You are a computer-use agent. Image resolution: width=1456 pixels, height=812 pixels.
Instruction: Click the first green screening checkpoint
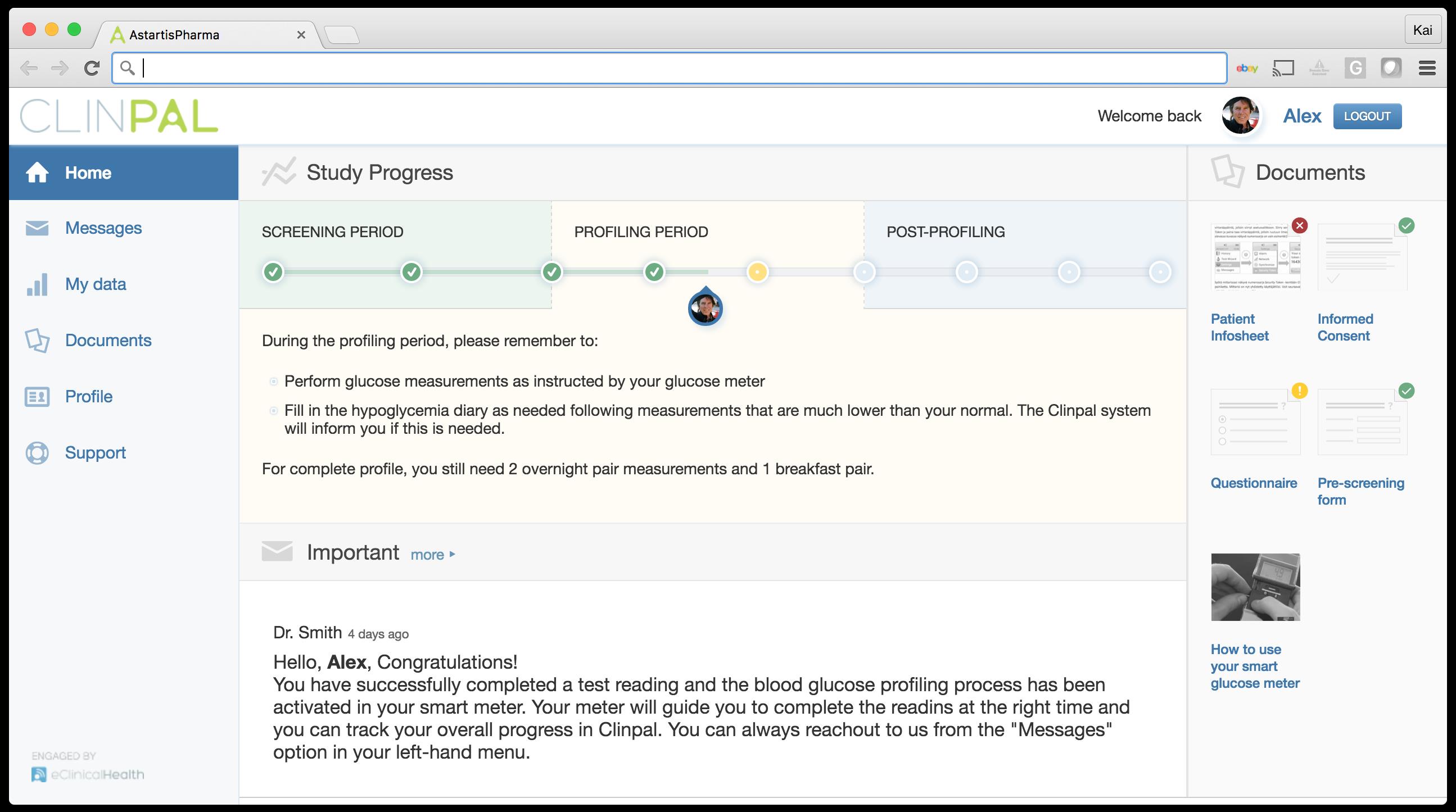click(273, 272)
